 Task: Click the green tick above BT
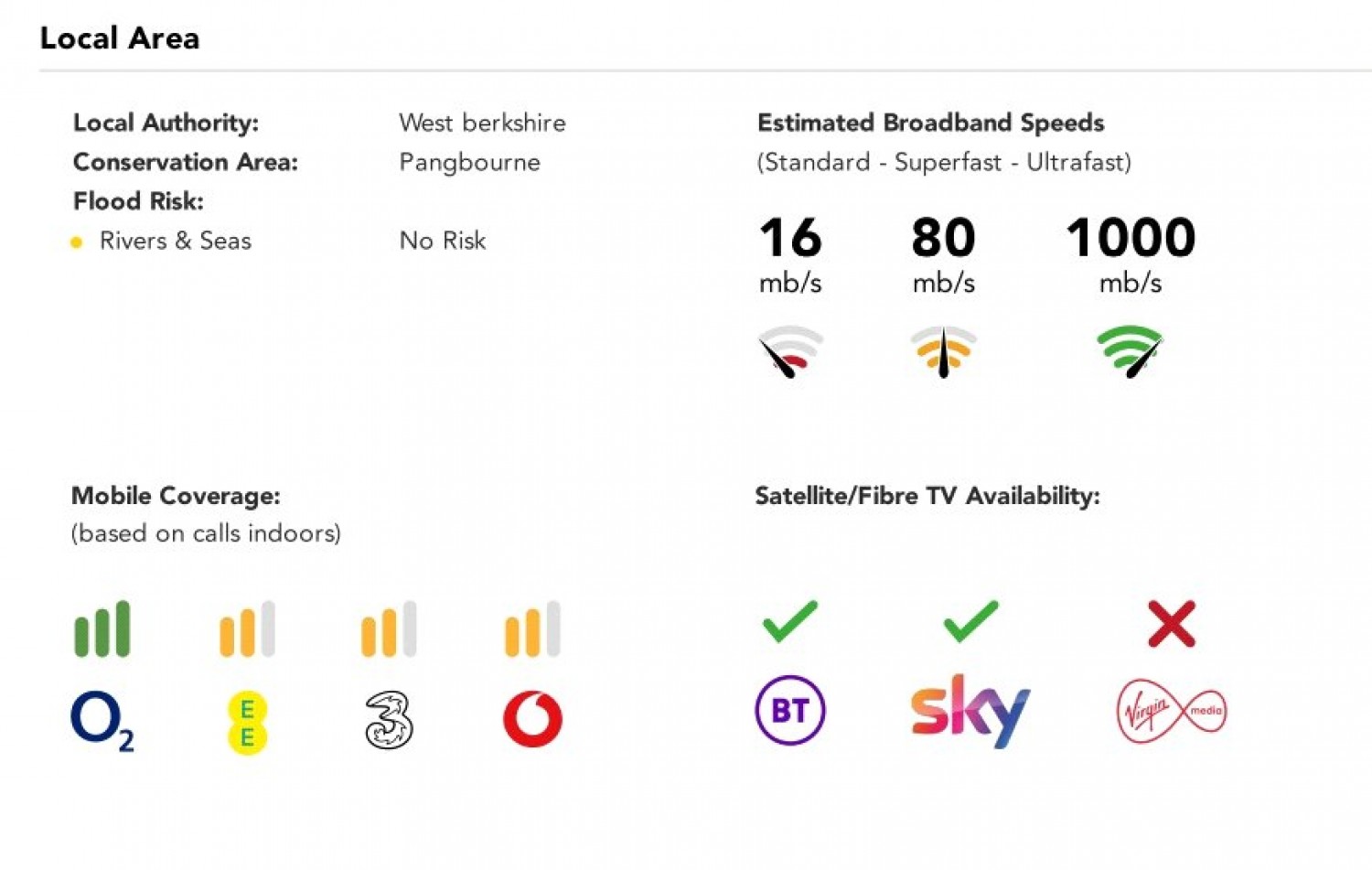(790, 621)
